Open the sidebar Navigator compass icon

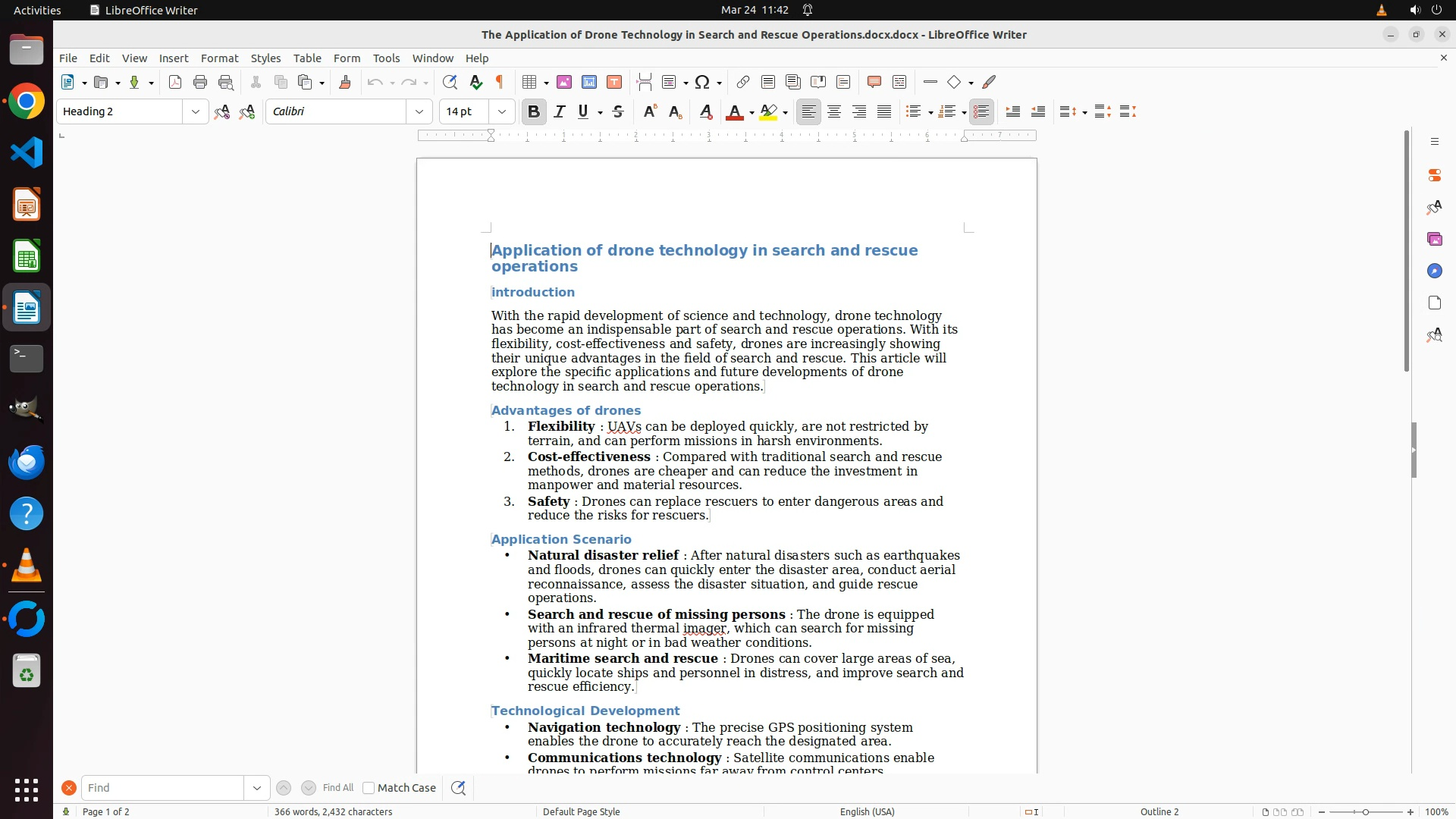tap(1434, 271)
